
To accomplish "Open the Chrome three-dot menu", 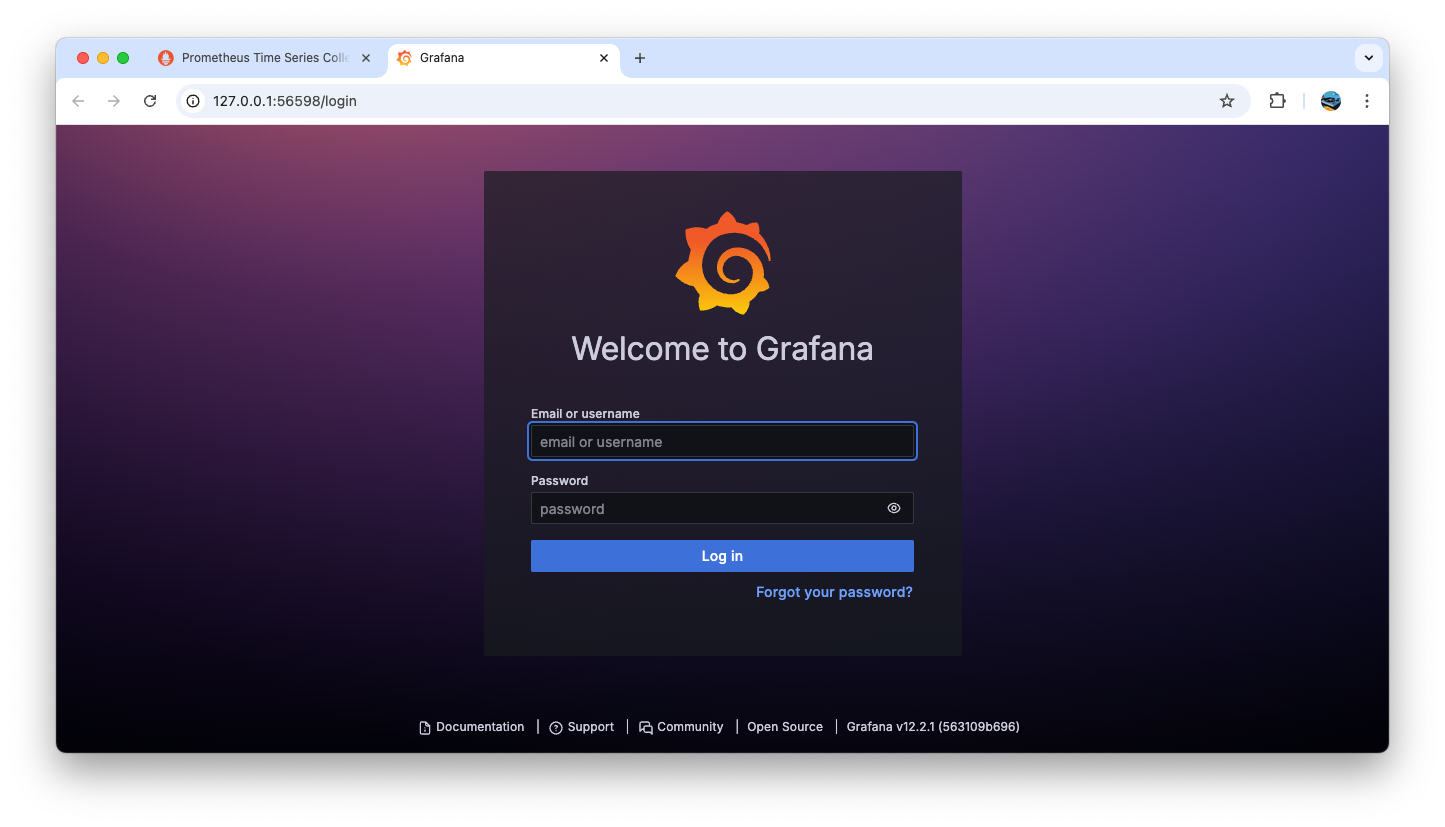I will point(1367,101).
